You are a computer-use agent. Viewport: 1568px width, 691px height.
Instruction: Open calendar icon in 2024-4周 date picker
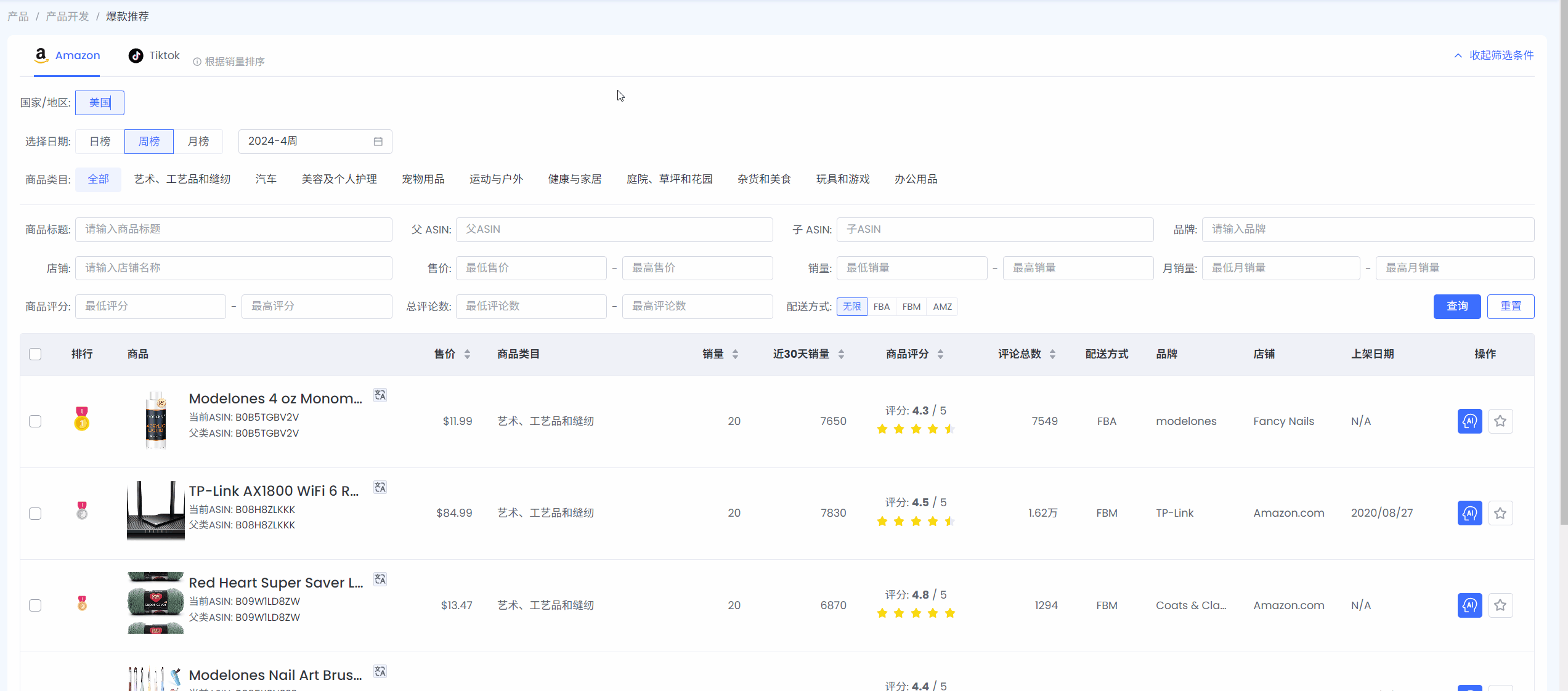378,142
